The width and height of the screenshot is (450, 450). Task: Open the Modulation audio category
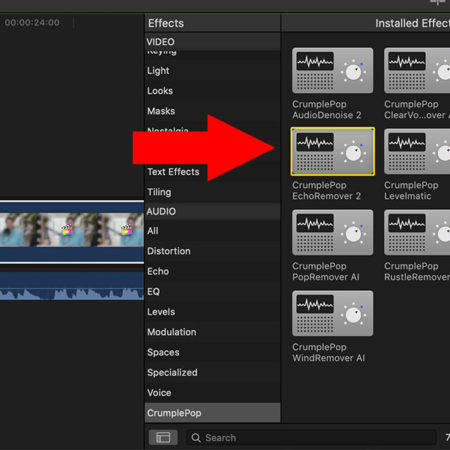(x=212, y=332)
